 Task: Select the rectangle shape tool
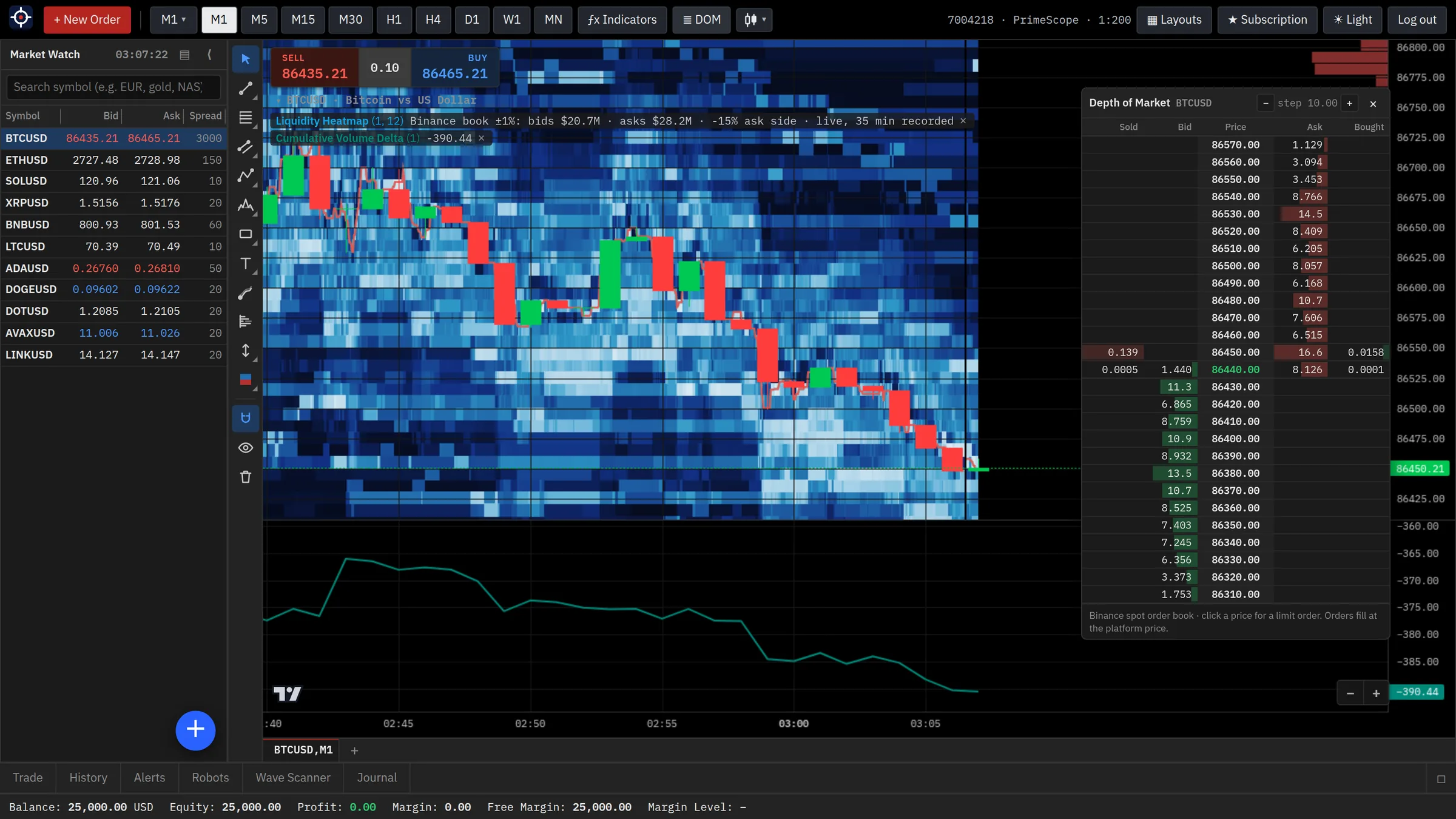click(x=245, y=234)
